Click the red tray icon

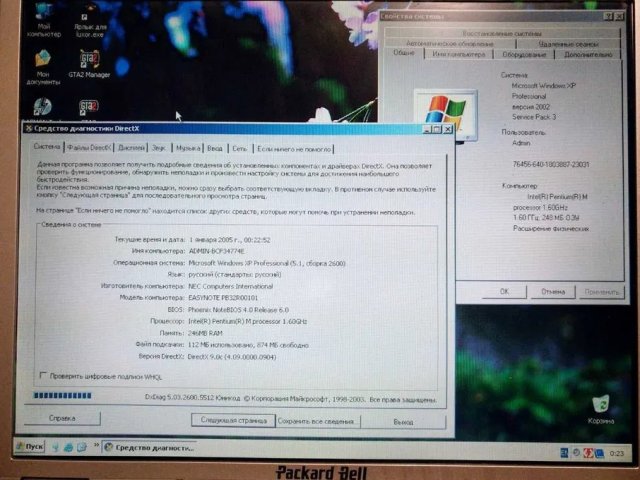click(588, 453)
